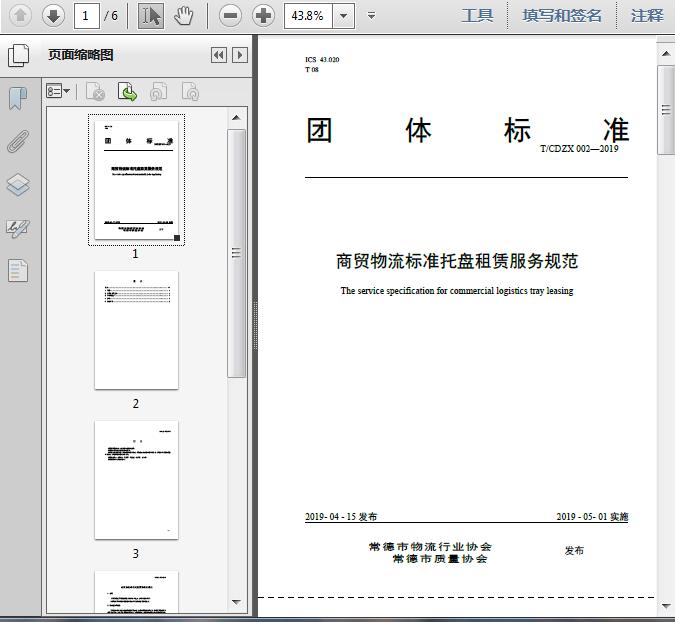The image size is (675, 622).
Task: Click the 页面缩略图 panel title
Action: [81, 55]
